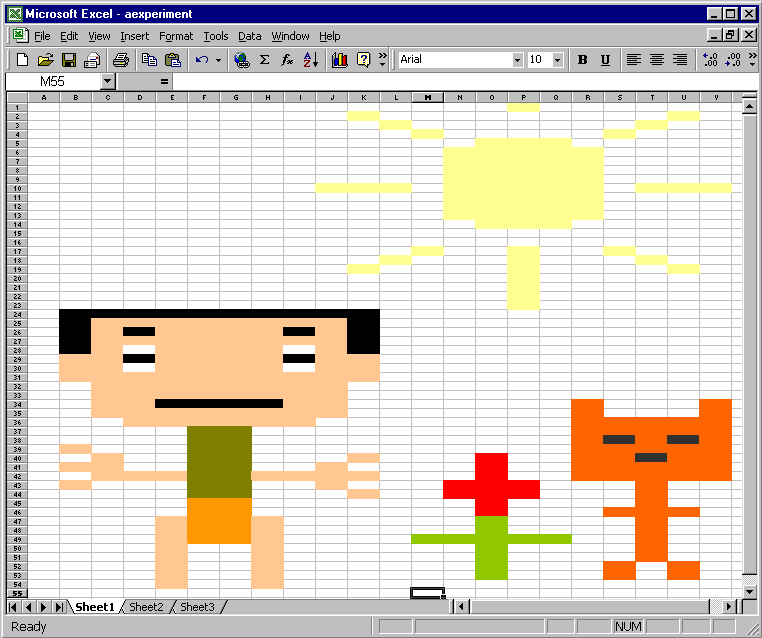762x638 pixels.
Task: Click the AutoSum sigma icon
Action: click(264, 60)
